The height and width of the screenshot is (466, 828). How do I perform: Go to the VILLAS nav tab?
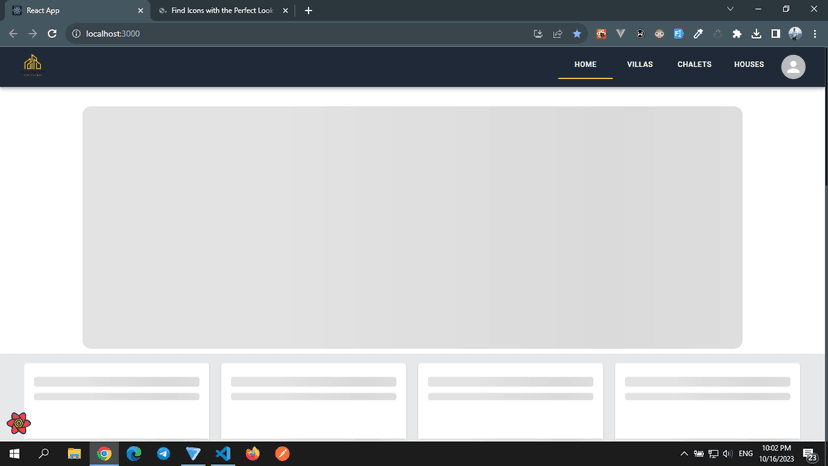pos(639,65)
